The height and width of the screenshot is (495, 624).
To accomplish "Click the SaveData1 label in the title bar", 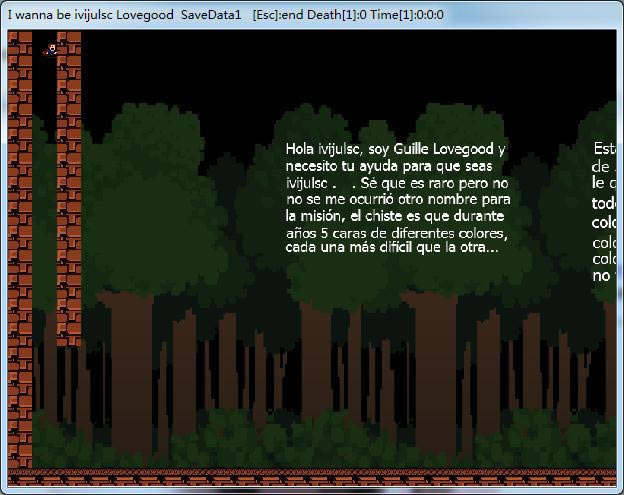I will point(211,15).
